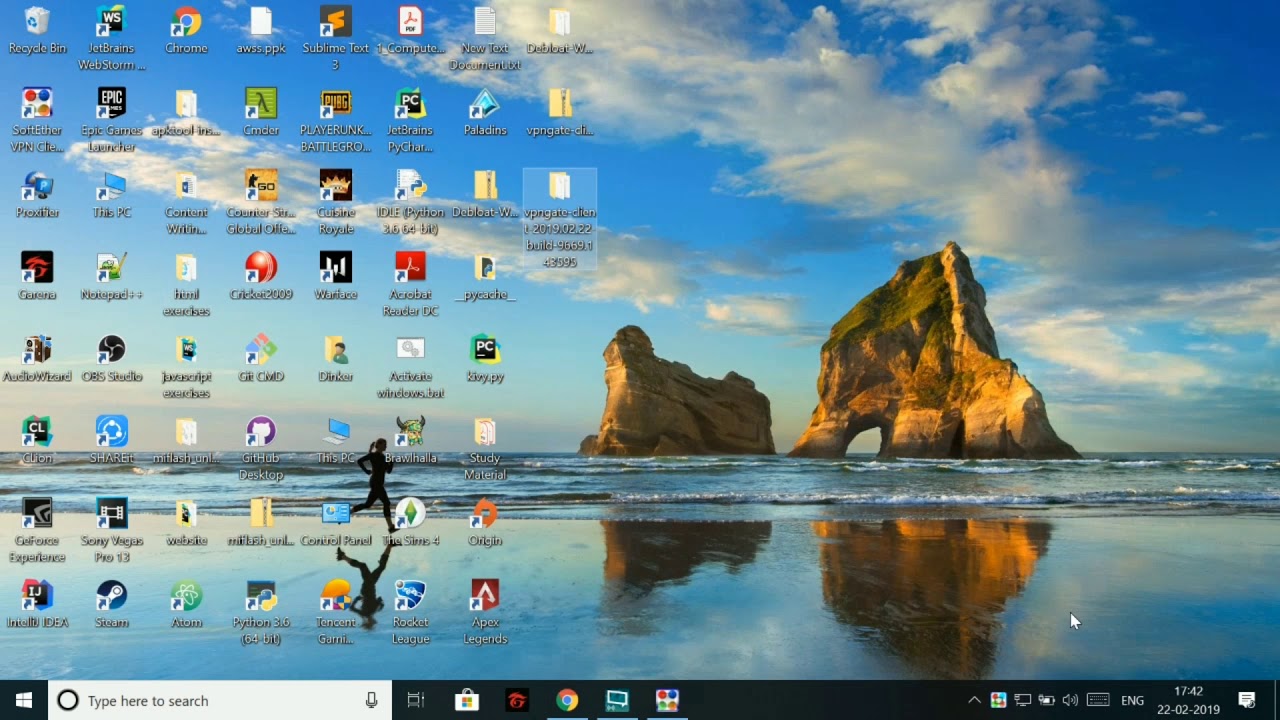Click the 'Type here to search' box
Screen dimensions: 1280x720
coord(220,700)
